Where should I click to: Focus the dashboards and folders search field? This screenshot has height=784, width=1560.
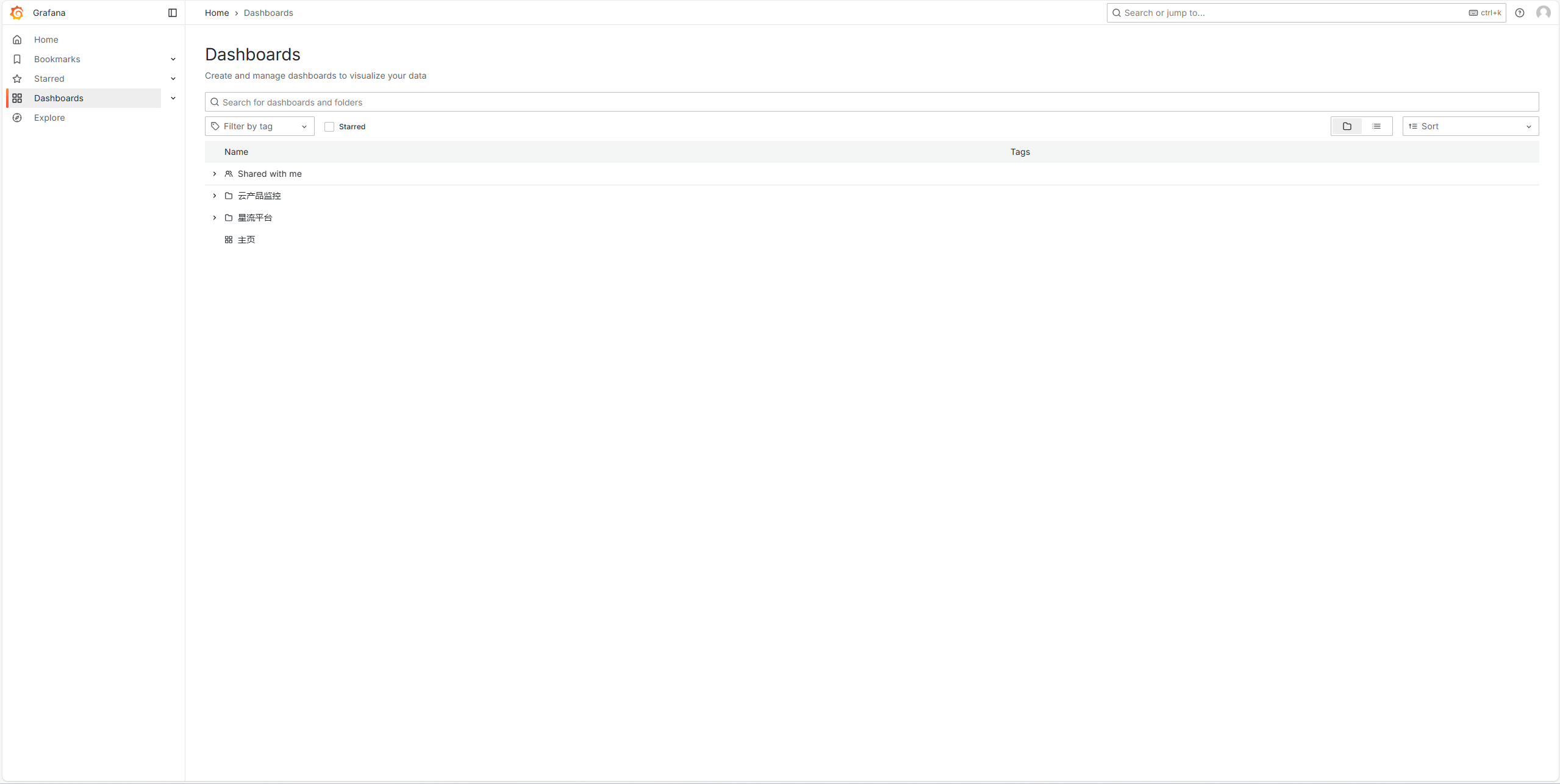pos(872,102)
